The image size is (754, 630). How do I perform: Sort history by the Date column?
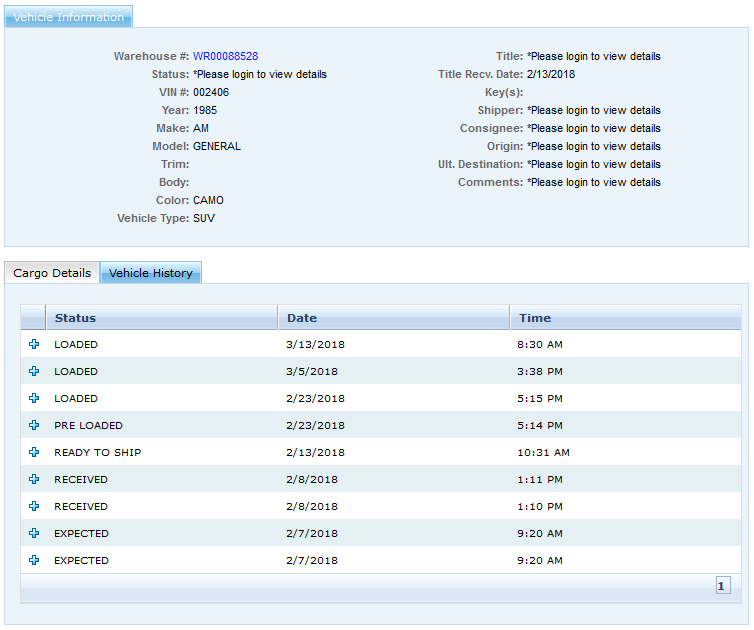(302, 318)
